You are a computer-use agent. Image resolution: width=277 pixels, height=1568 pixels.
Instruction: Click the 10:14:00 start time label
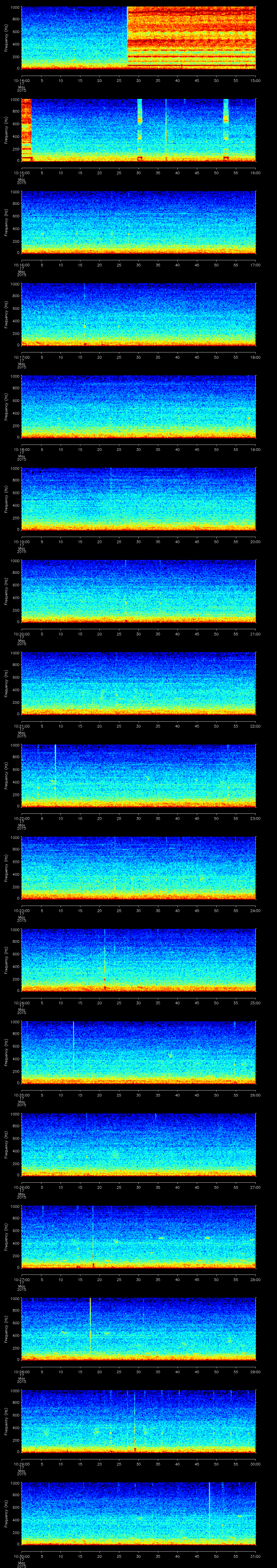pos(22,80)
